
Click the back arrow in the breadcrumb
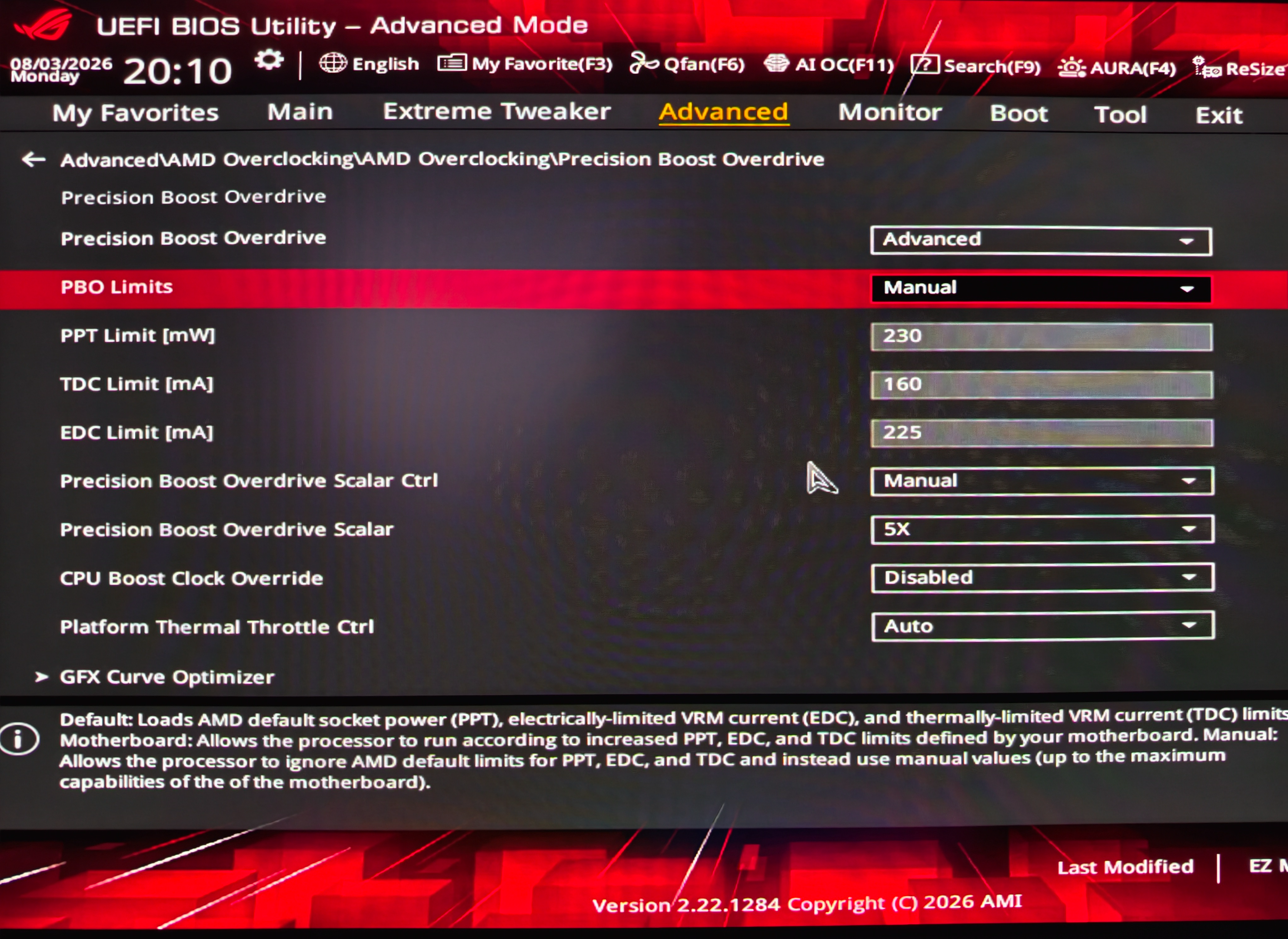point(33,160)
